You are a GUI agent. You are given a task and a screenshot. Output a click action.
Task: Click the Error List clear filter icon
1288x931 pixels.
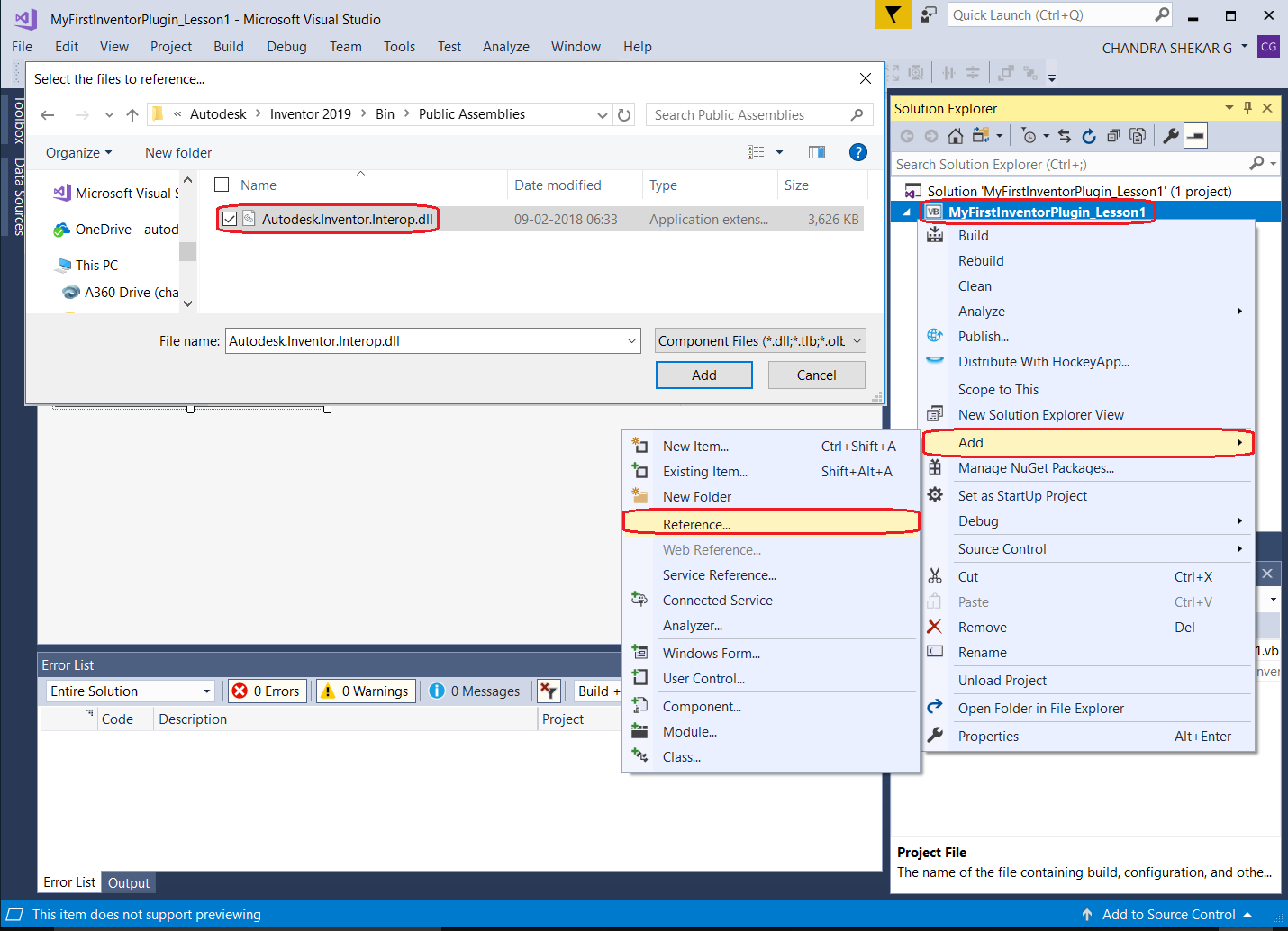tap(548, 691)
